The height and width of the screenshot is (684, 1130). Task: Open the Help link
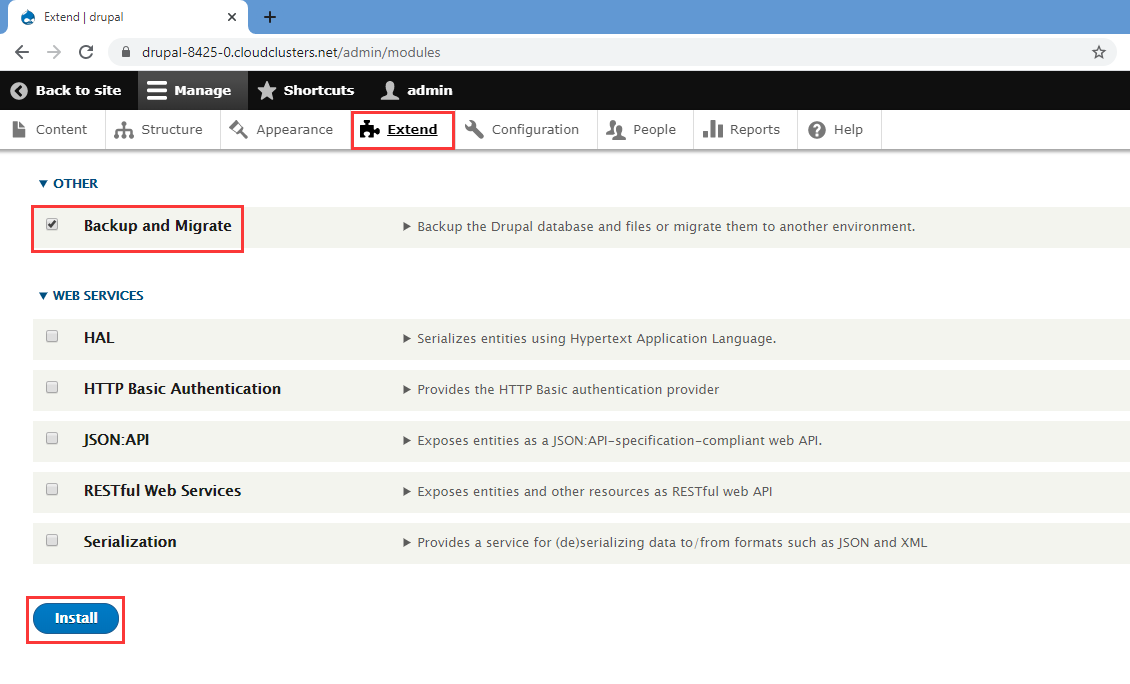coord(837,130)
